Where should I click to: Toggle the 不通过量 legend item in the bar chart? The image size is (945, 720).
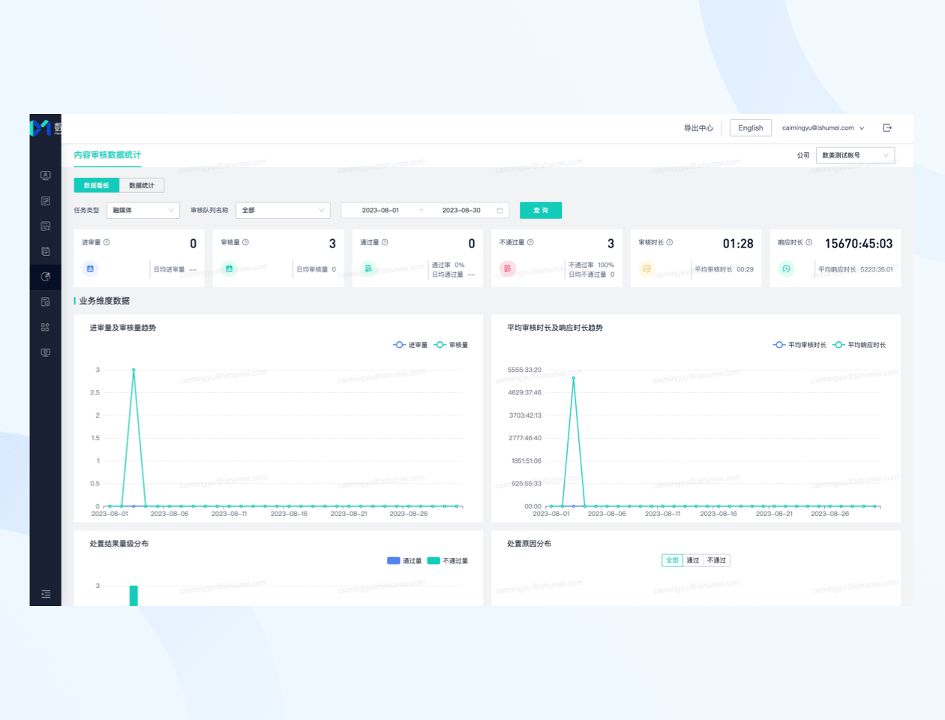click(448, 561)
